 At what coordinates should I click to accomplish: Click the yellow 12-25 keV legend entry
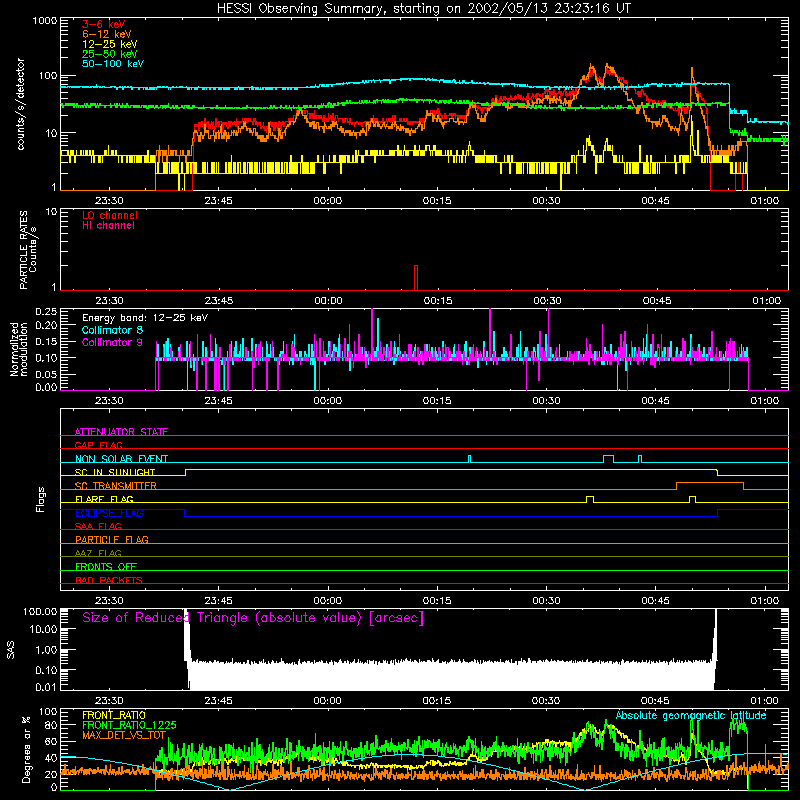pyautogui.click(x=110, y=44)
